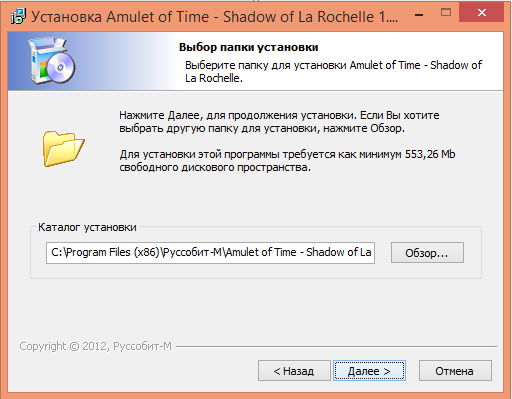Screen dimensions: 512x399
Task: Click the 553,26 Mb disk space text
Action: pyautogui.click(x=430, y=154)
